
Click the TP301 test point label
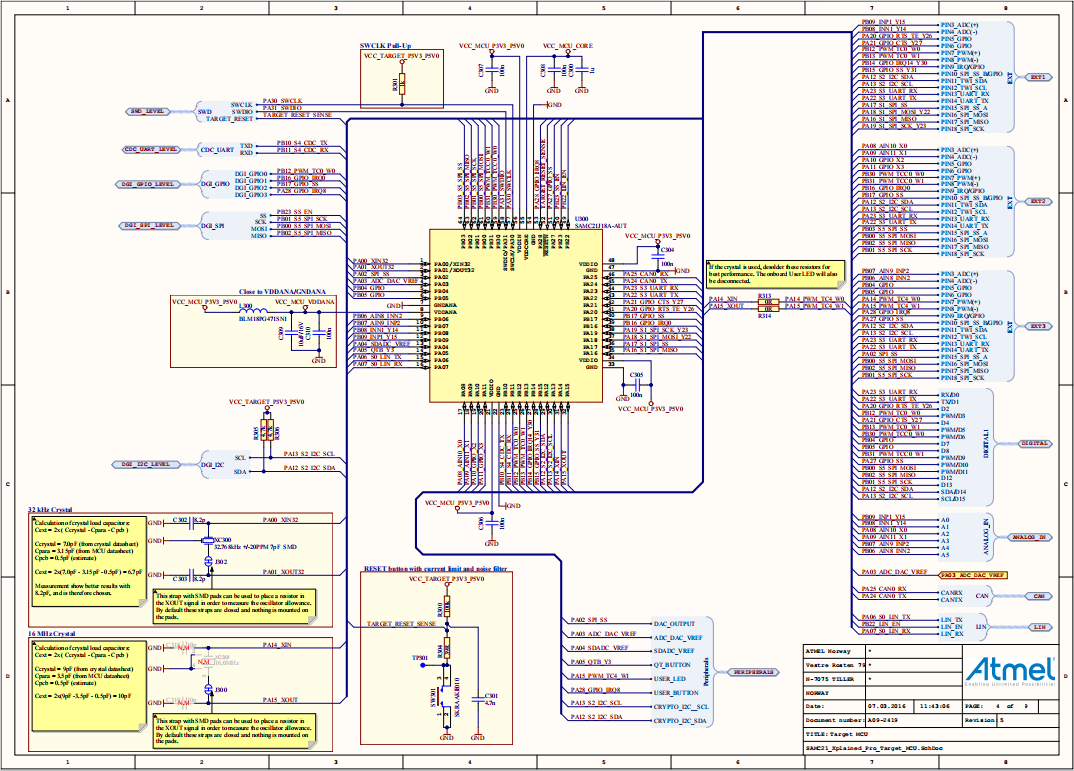[420, 658]
